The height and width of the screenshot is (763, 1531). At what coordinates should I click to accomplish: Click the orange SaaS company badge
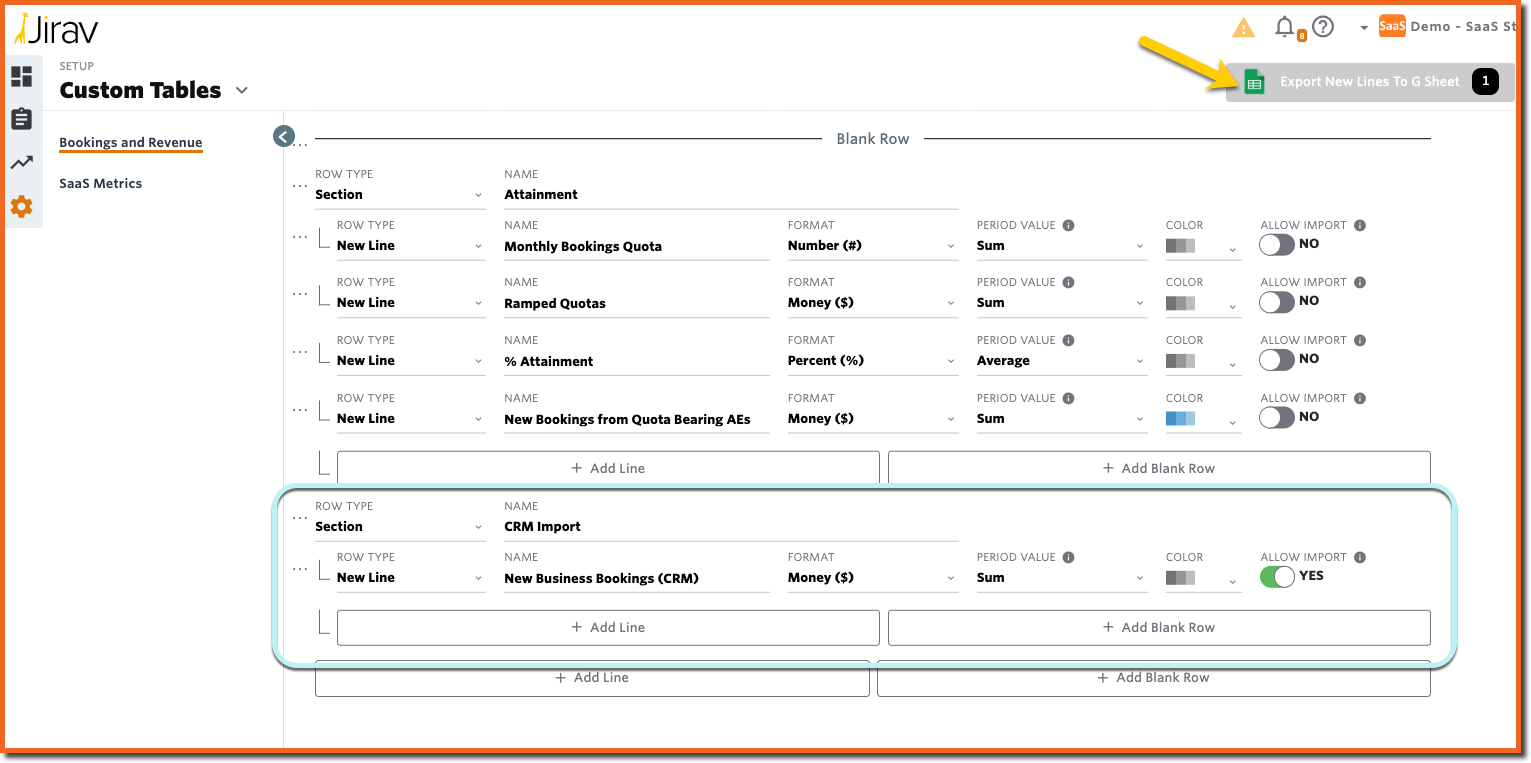click(x=1392, y=27)
